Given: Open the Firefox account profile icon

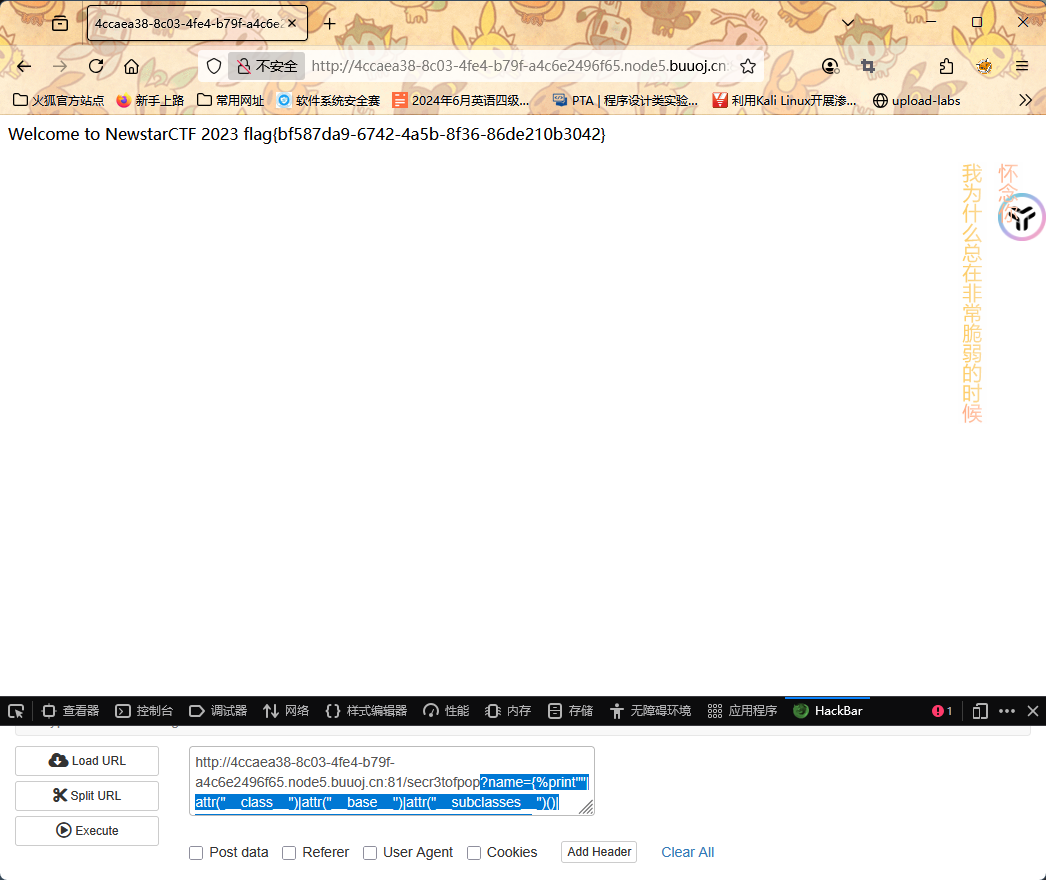Looking at the screenshot, I should coord(830,66).
